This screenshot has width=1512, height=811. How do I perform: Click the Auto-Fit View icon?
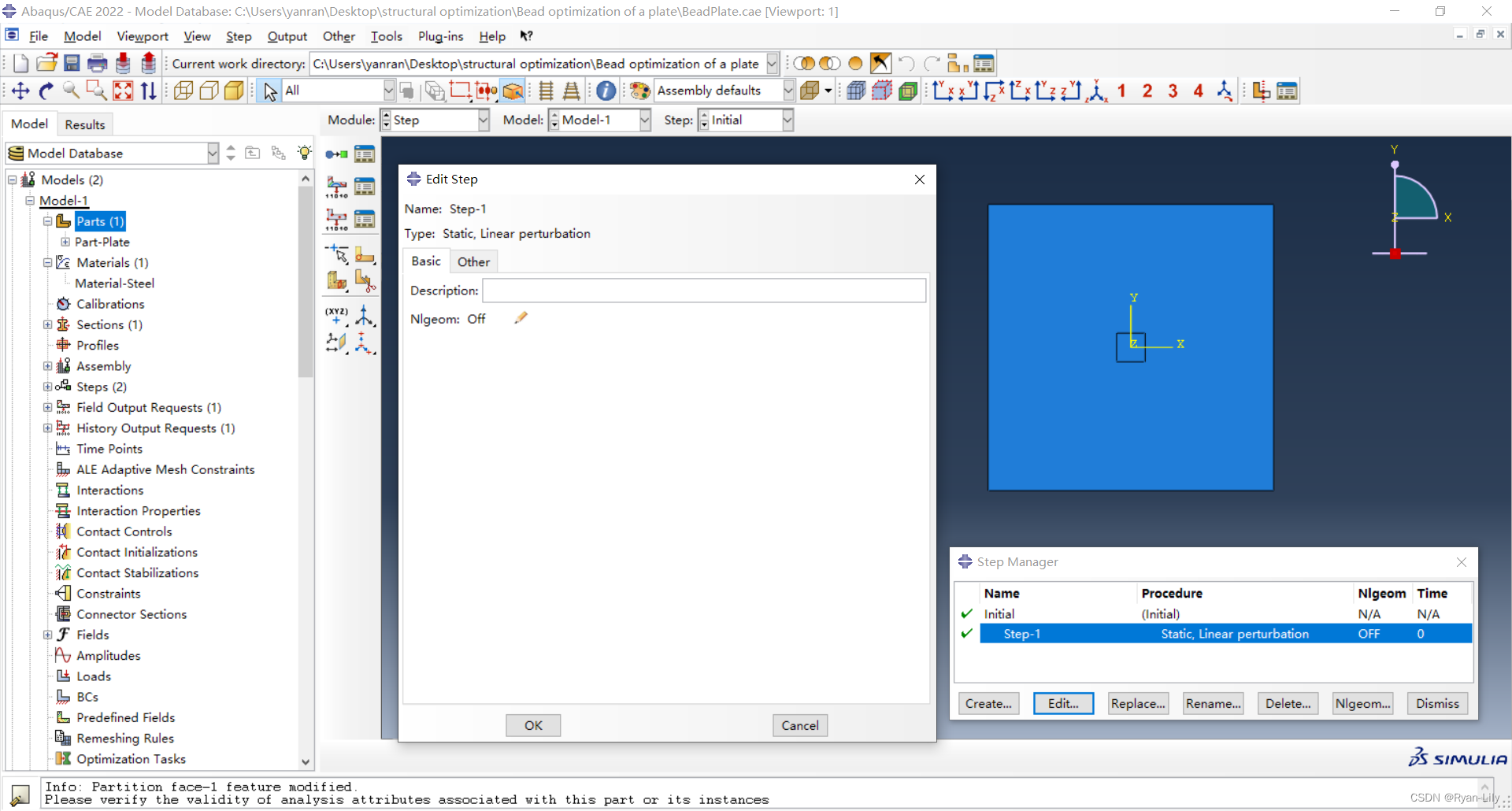[x=123, y=91]
